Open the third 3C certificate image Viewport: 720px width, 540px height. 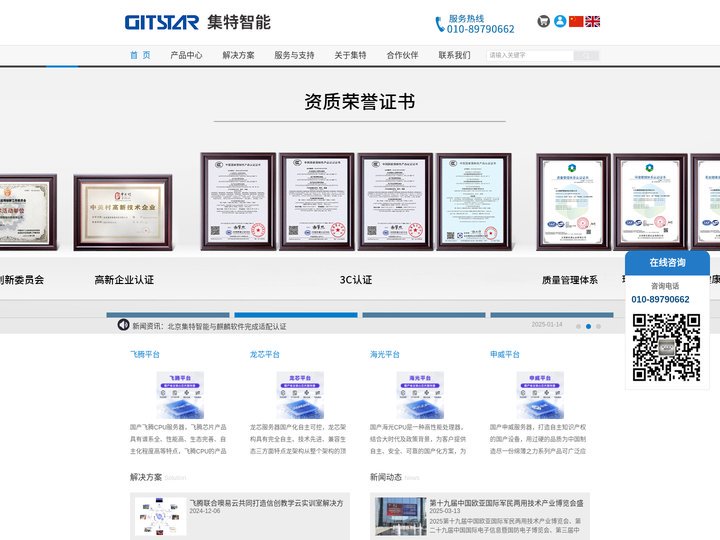click(x=395, y=202)
